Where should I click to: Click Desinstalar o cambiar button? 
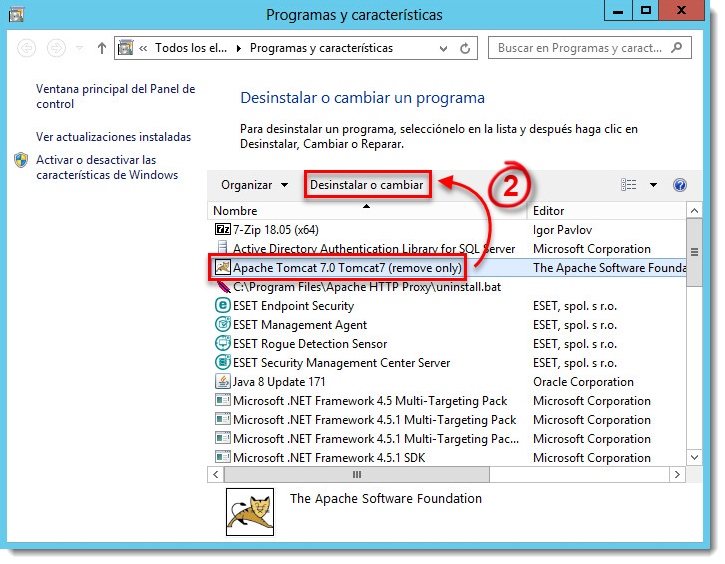point(367,185)
